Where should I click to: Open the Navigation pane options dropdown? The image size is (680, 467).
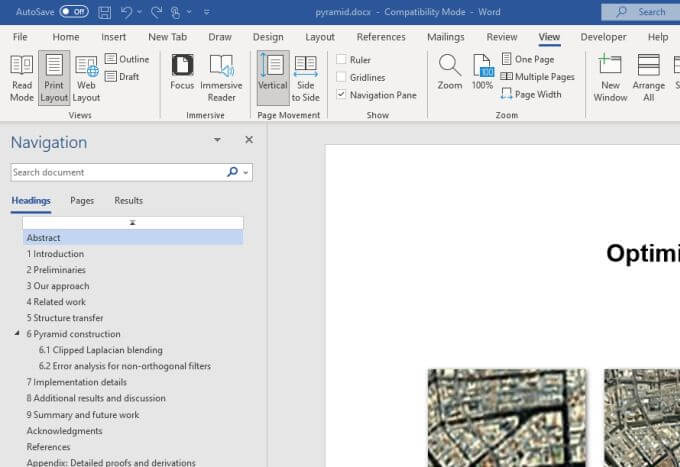tap(217, 141)
